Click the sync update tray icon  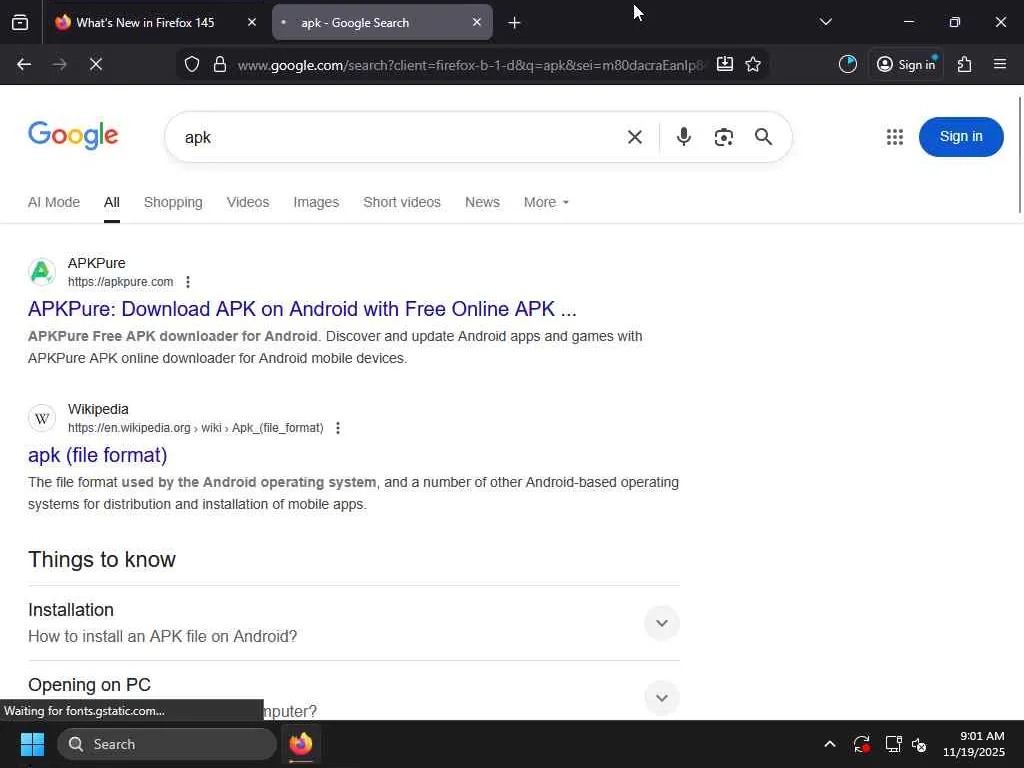click(861, 744)
